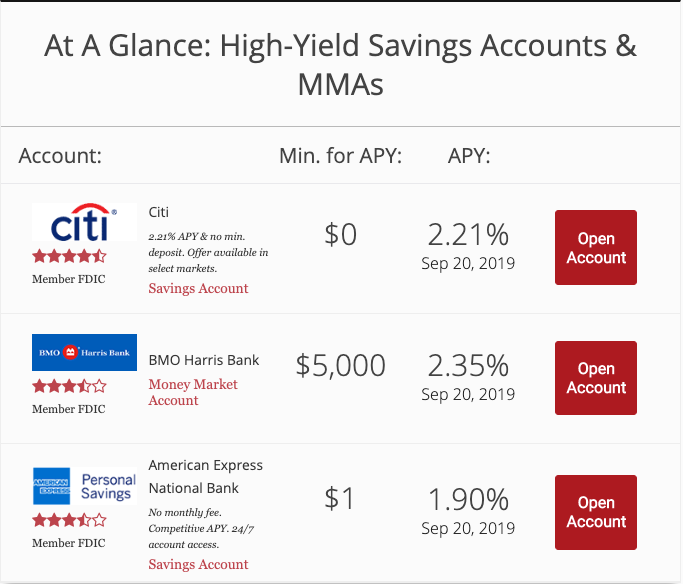This screenshot has width=683, height=584.
Task: Click the 2.21% APY value
Action: pyautogui.click(x=468, y=235)
